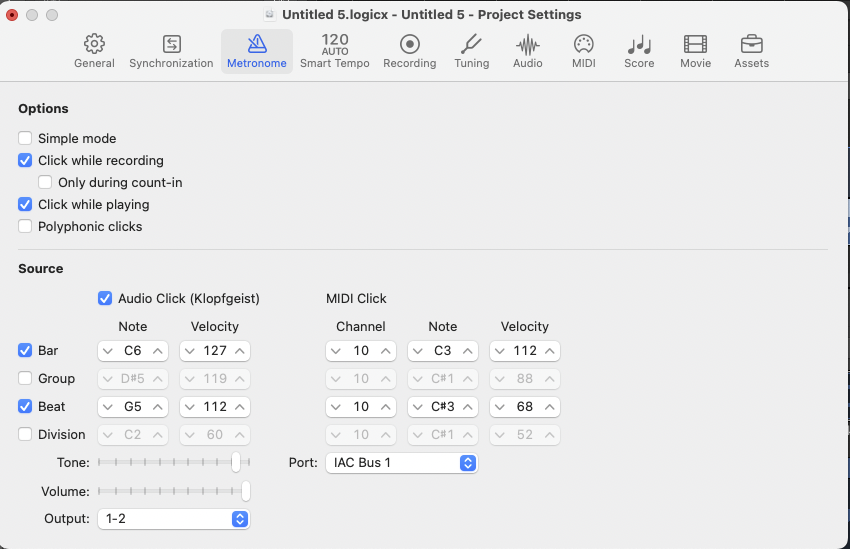Open the Synchronization settings pane

tap(171, 51)
